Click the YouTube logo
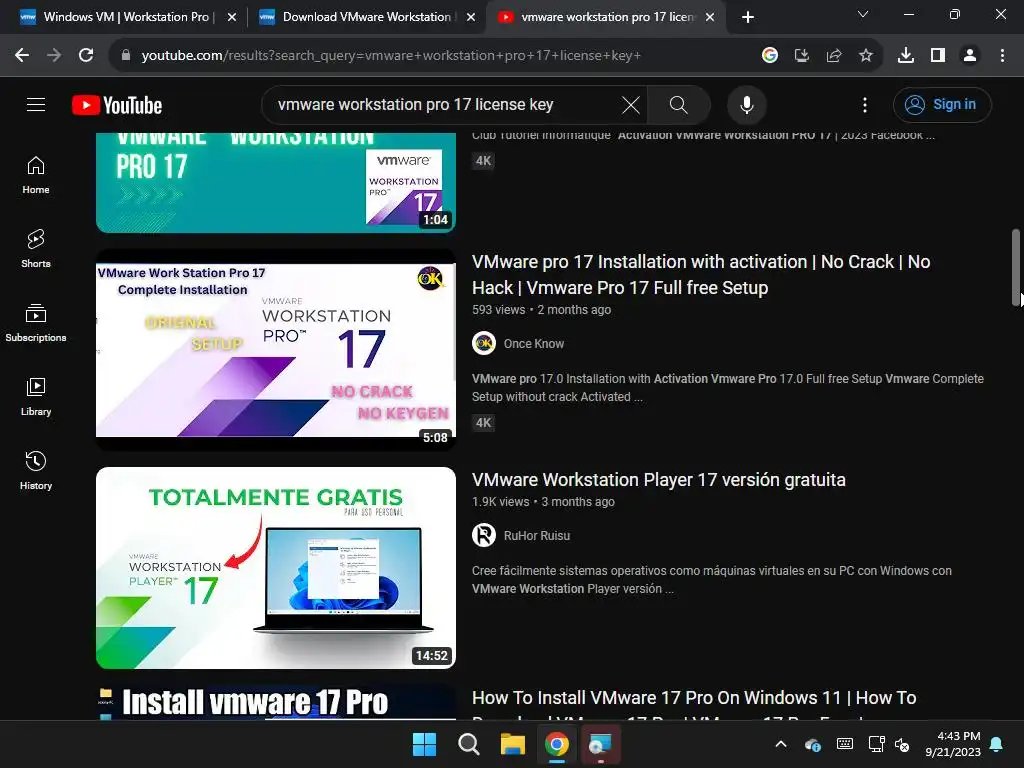Image resolution: width=1024 pixels, height=768 pixels. 117,105
